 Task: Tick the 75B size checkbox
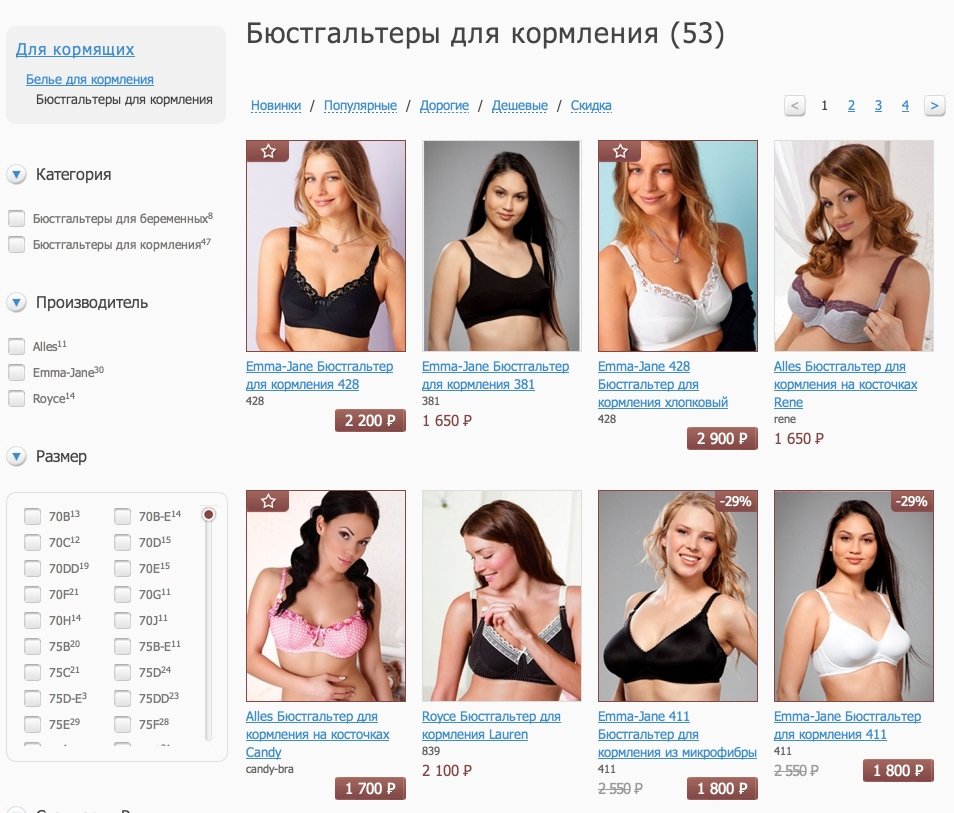[x=32, y=646]
